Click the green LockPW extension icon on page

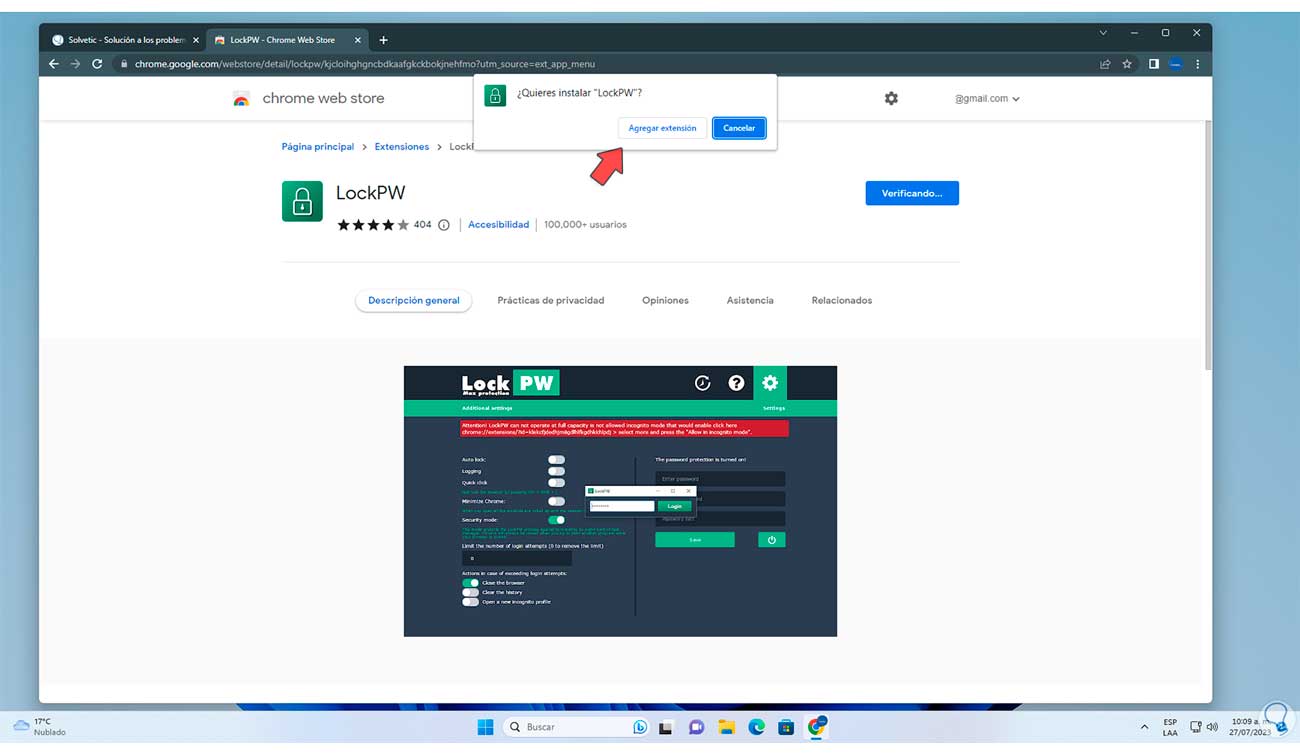point(302,201)
